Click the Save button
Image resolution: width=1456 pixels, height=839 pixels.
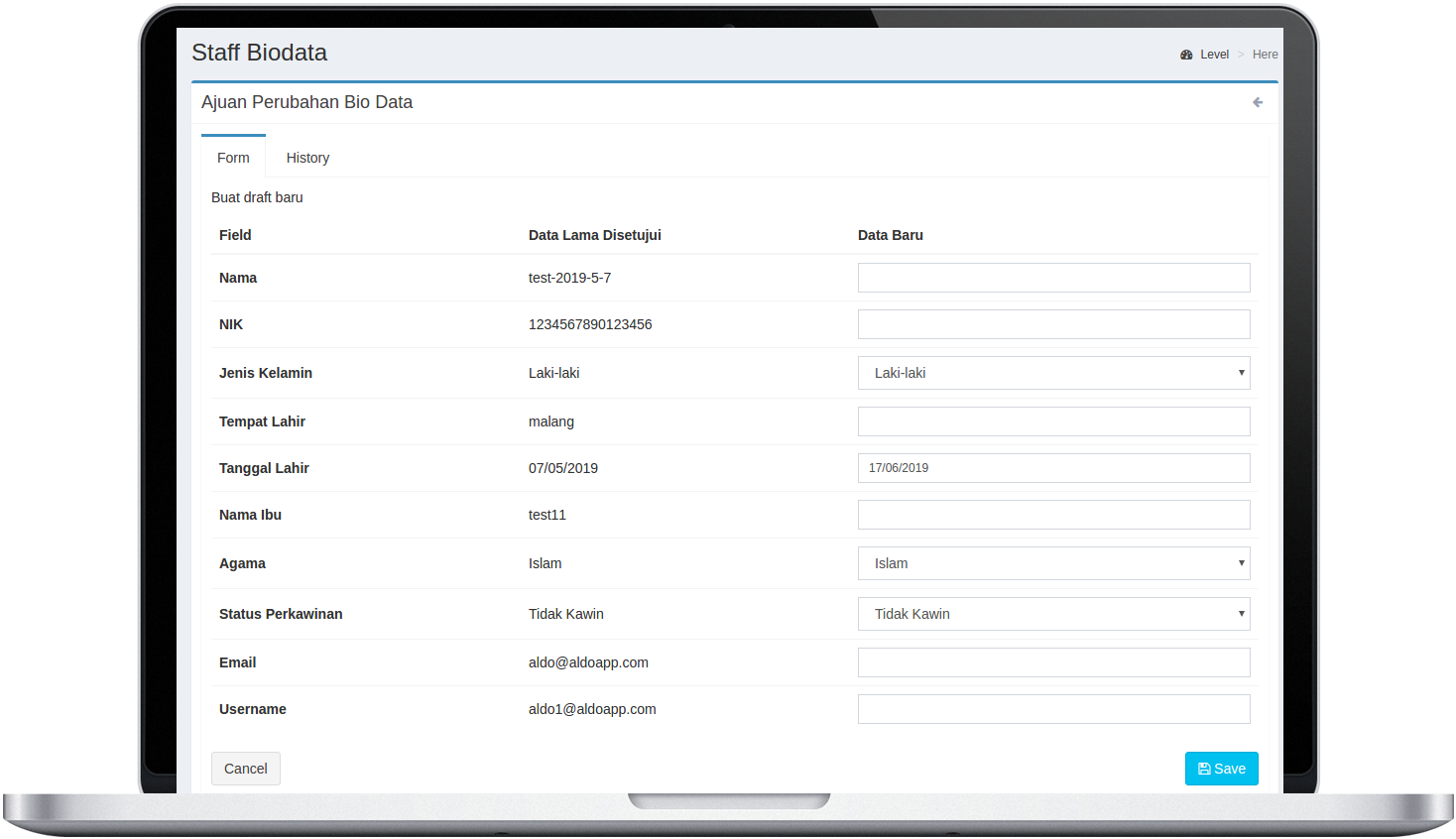pos(1221,769)
